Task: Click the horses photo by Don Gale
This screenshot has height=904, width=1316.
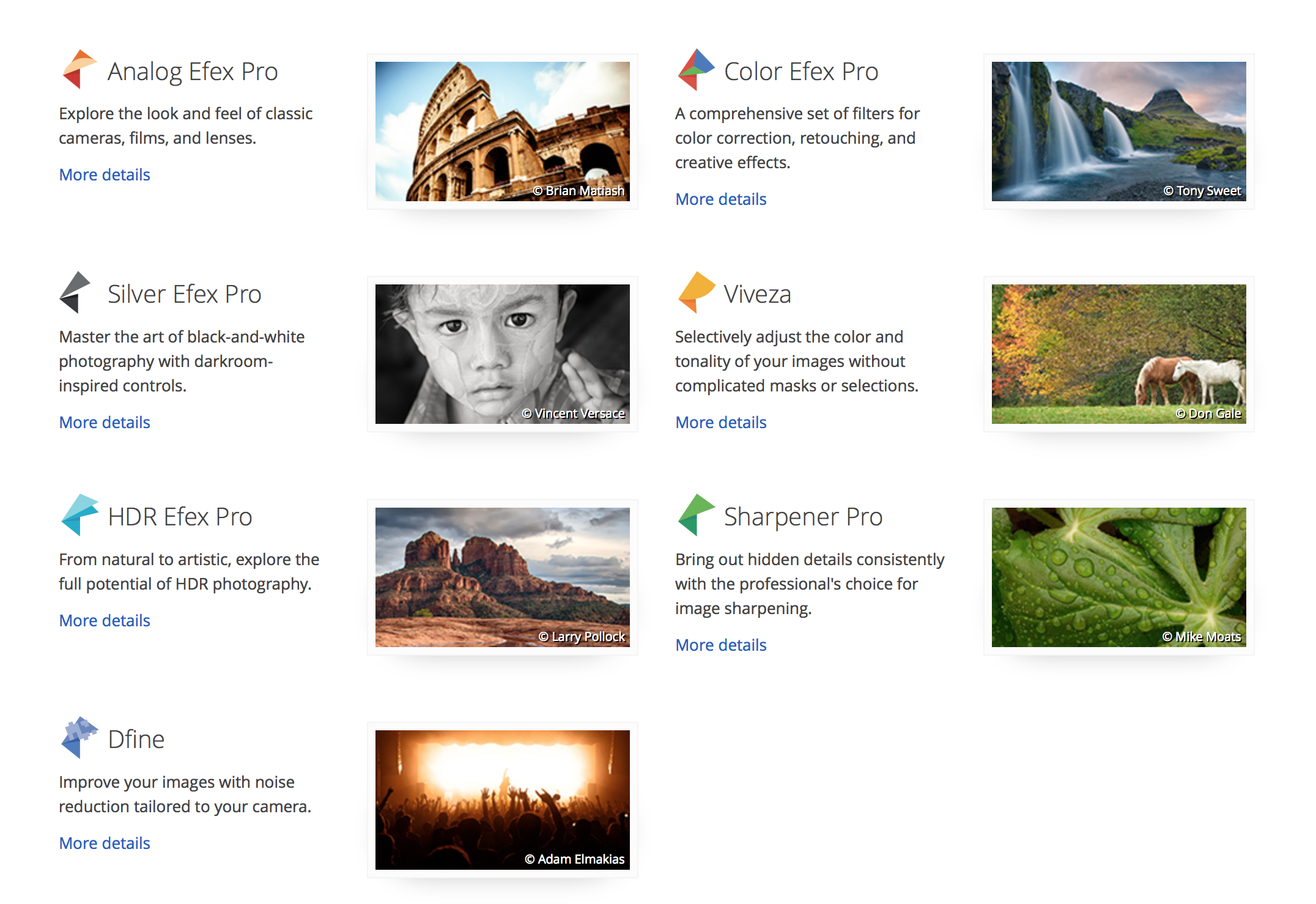Action: (1118, 354)
